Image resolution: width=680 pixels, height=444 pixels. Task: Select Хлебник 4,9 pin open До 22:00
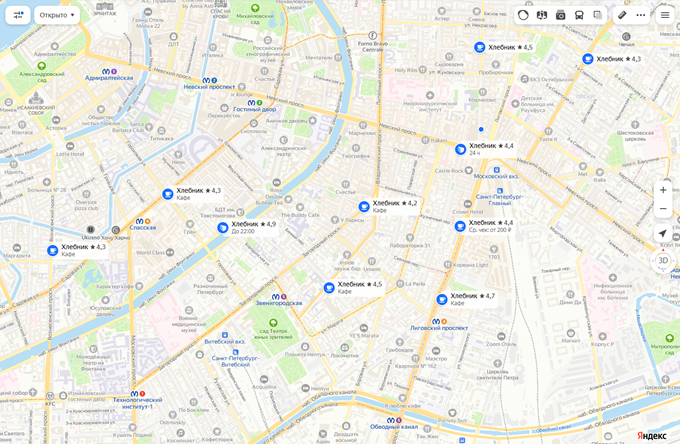pos(223,228)
